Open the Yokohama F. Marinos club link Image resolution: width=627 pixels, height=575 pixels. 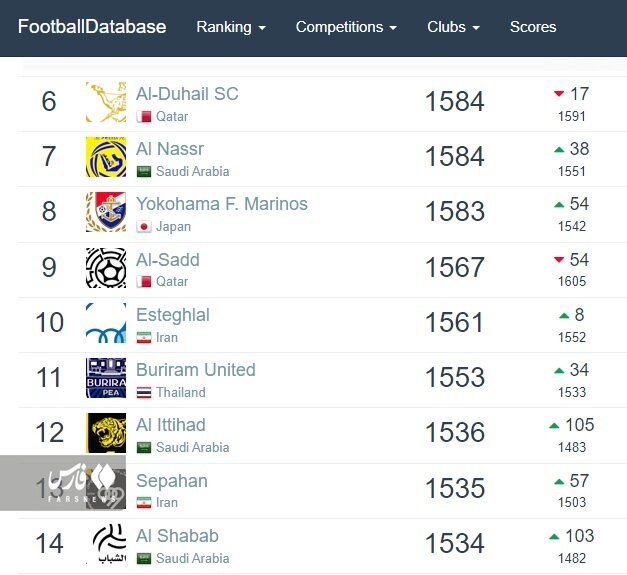(x=222, y=204)
